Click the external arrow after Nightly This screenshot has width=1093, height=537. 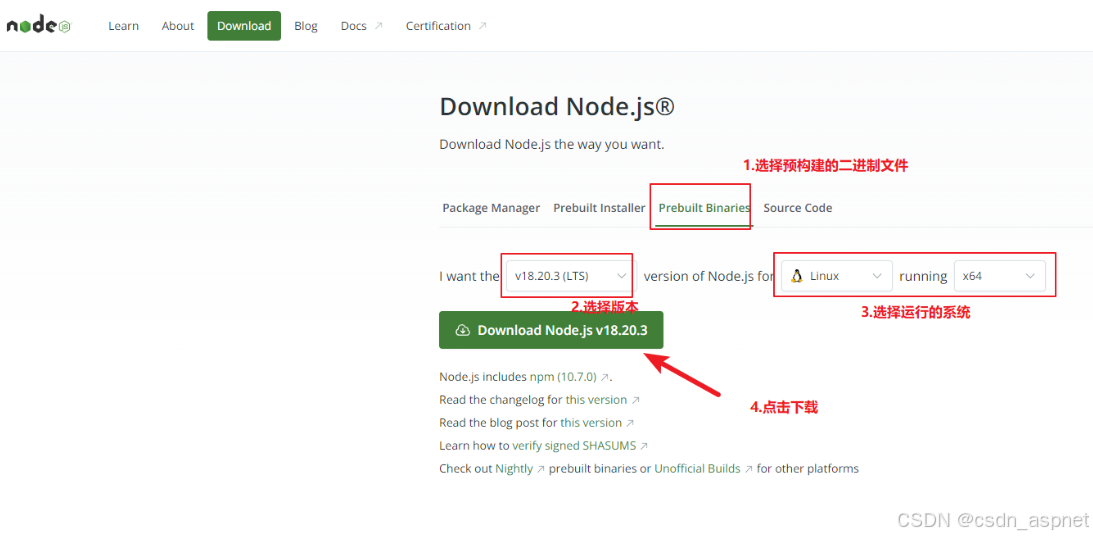(x=540, y=469)
